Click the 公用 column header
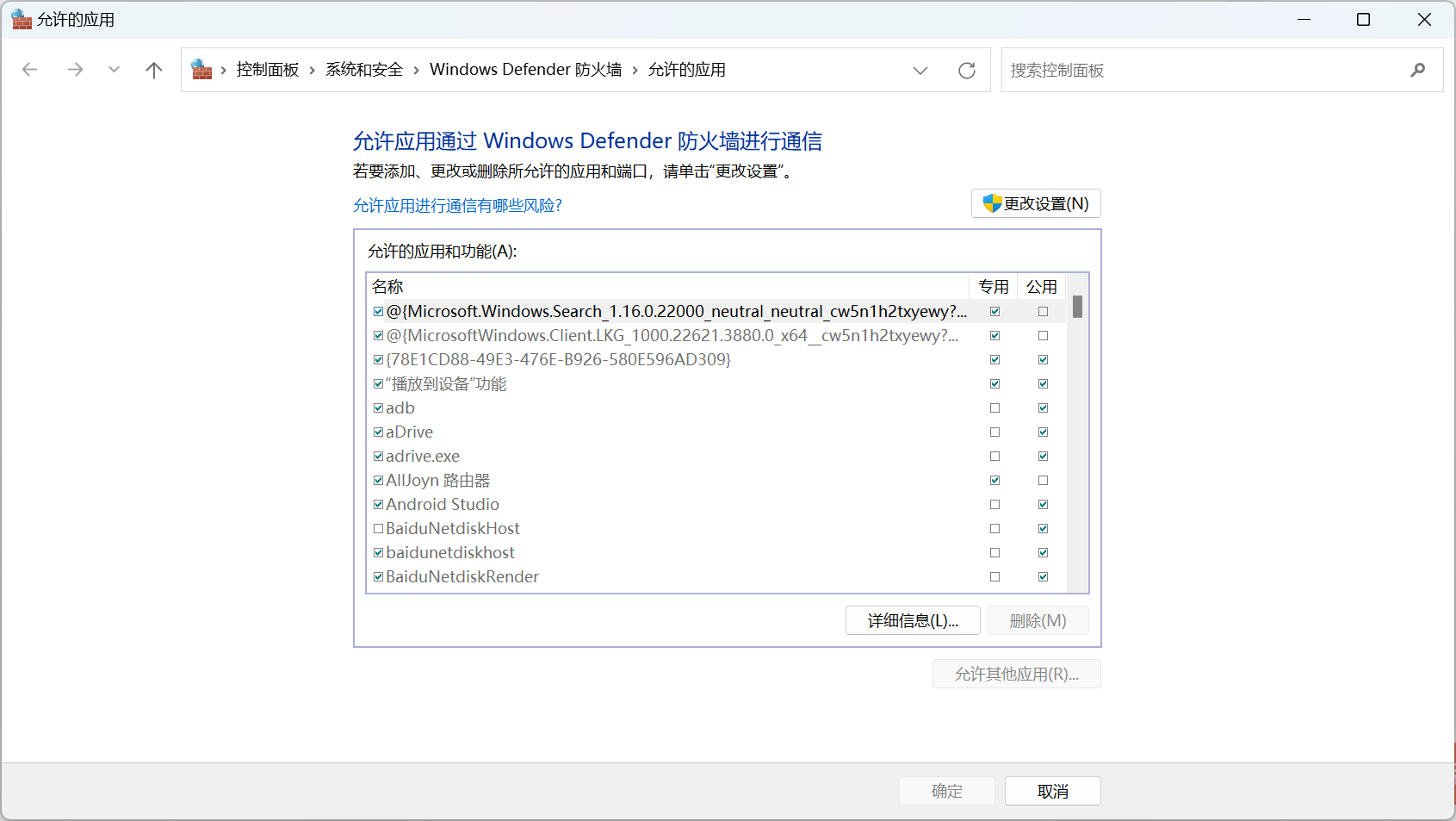Image resolution: width=1456 pixels, height=821 pixels. (1042, 287)
